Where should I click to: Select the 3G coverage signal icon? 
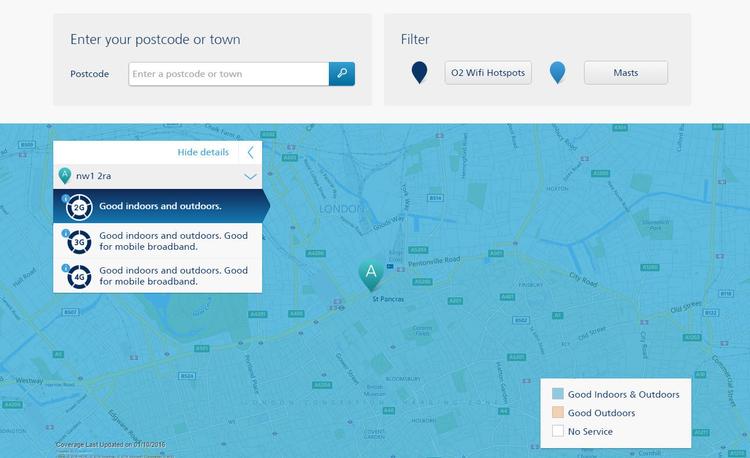(x=79, y=241)
